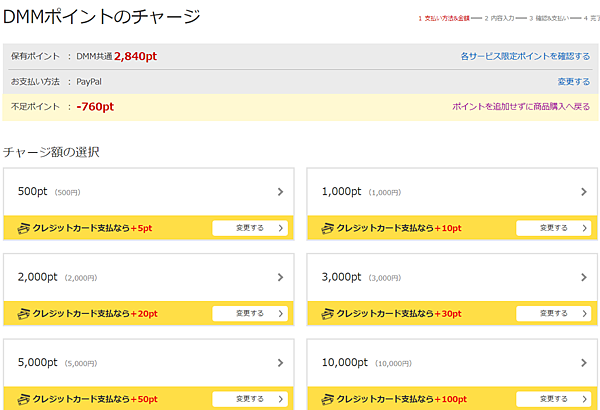Select the 1,000pt charge amount chevron
Image resolution: width=600 pixels, height=410 pixels.
point(584,192)
